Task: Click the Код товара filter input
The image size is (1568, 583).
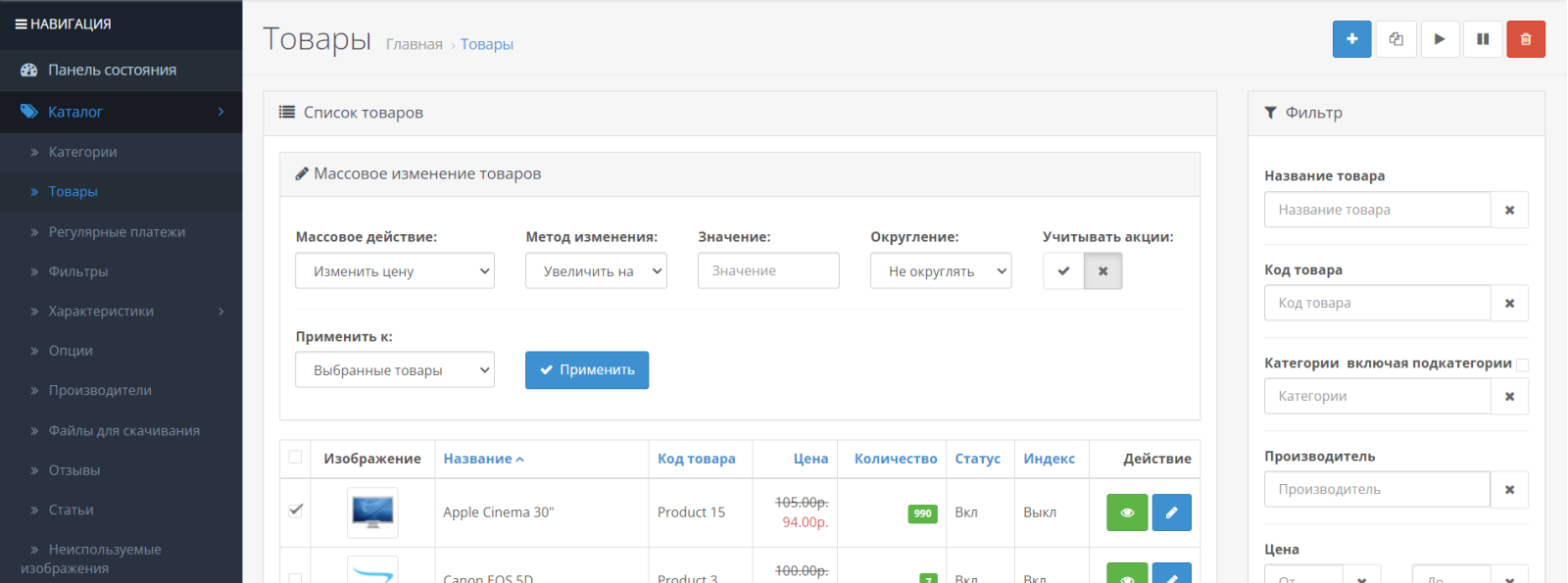Action: (1378, 303)
